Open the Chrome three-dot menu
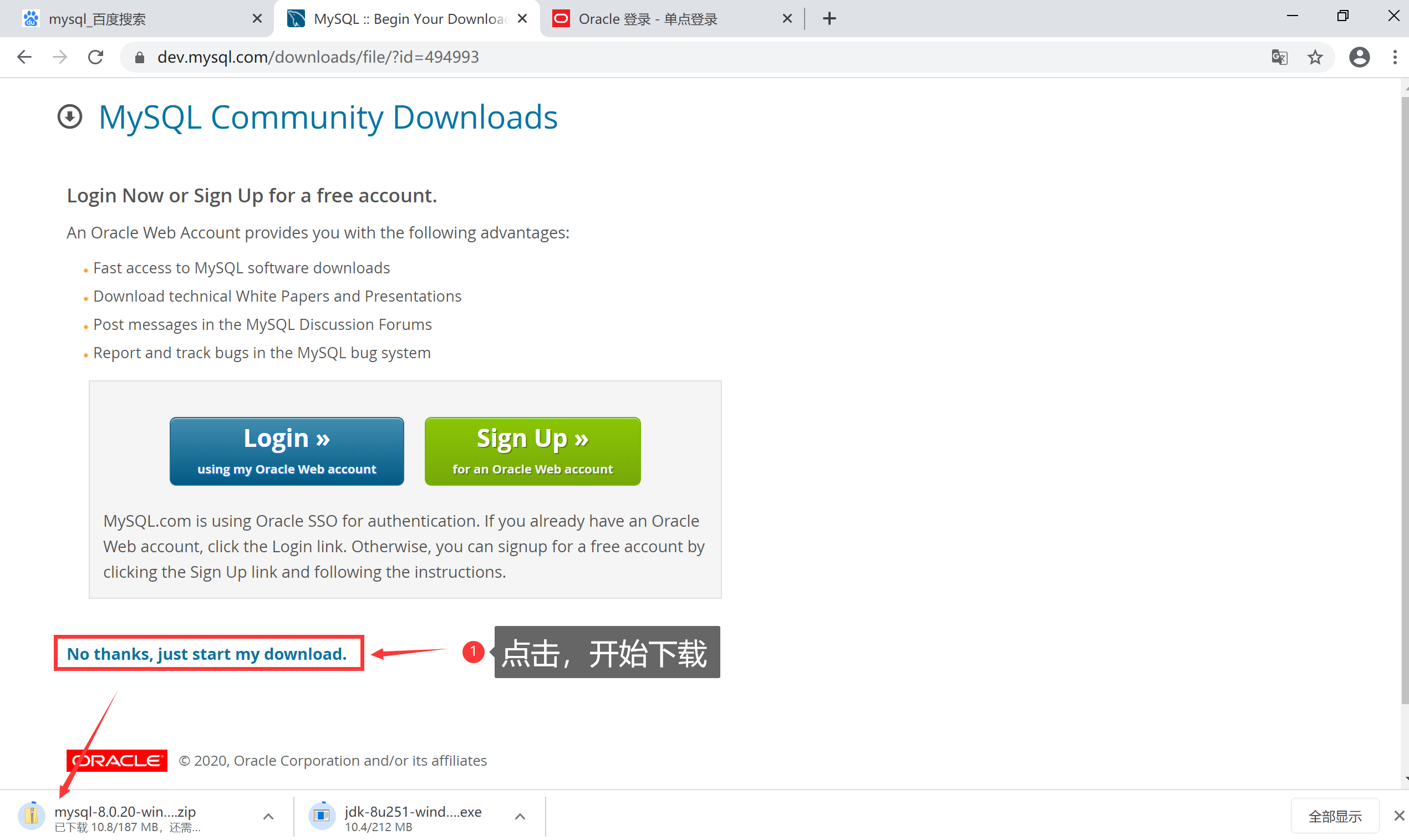 click(1395, 57)
